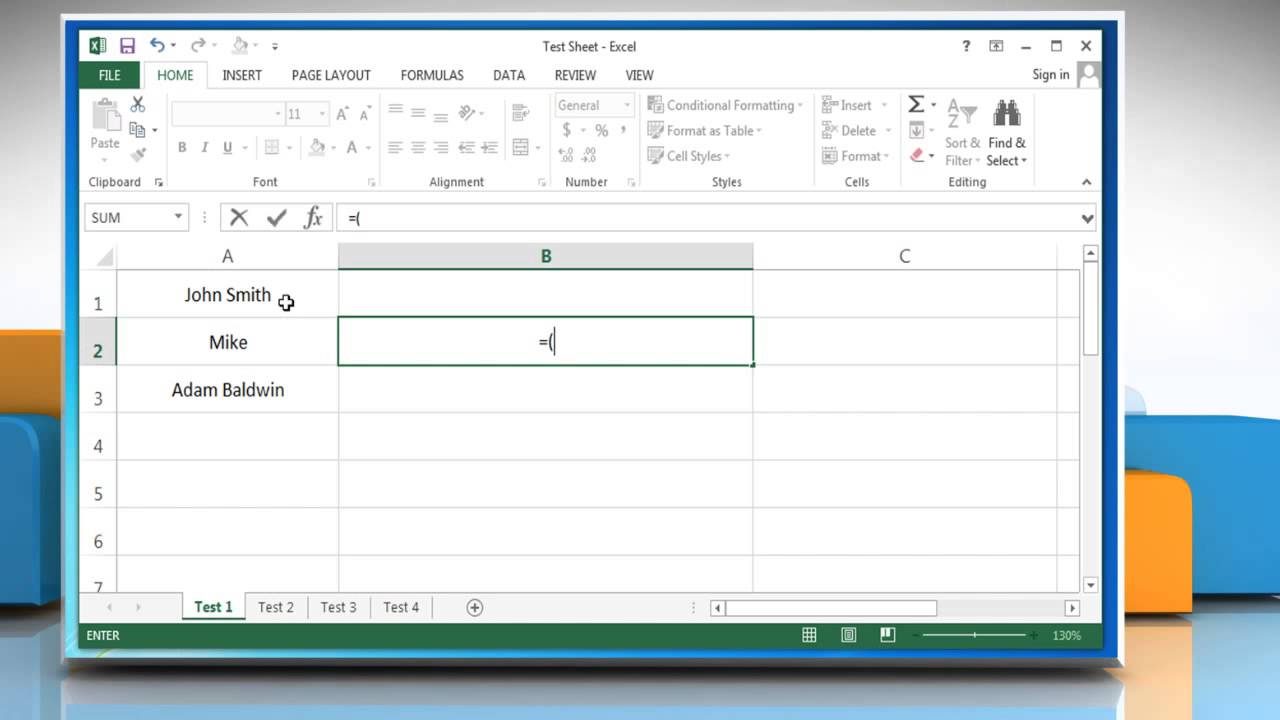Click the Wrap Text icon

pos(520,113)
